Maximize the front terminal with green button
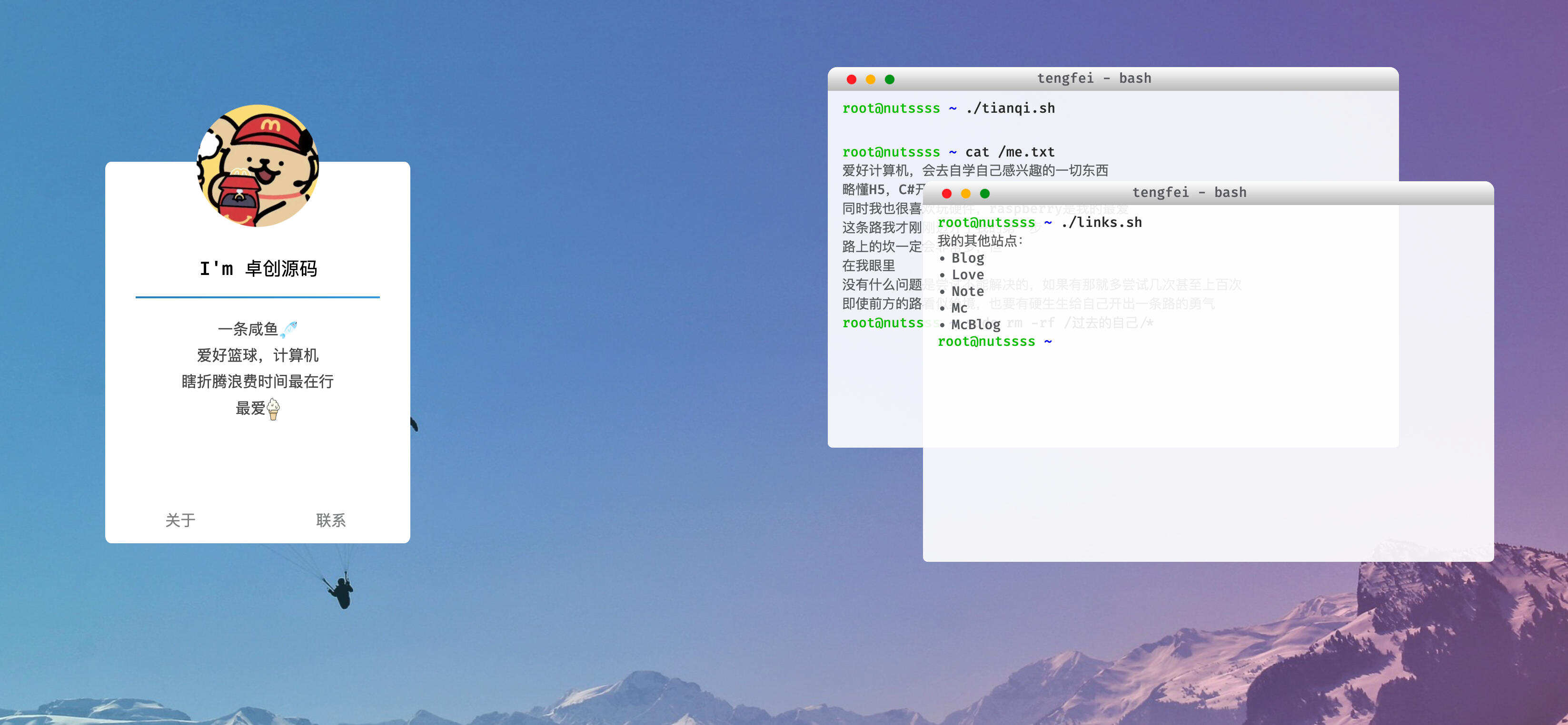 point(985,194)
